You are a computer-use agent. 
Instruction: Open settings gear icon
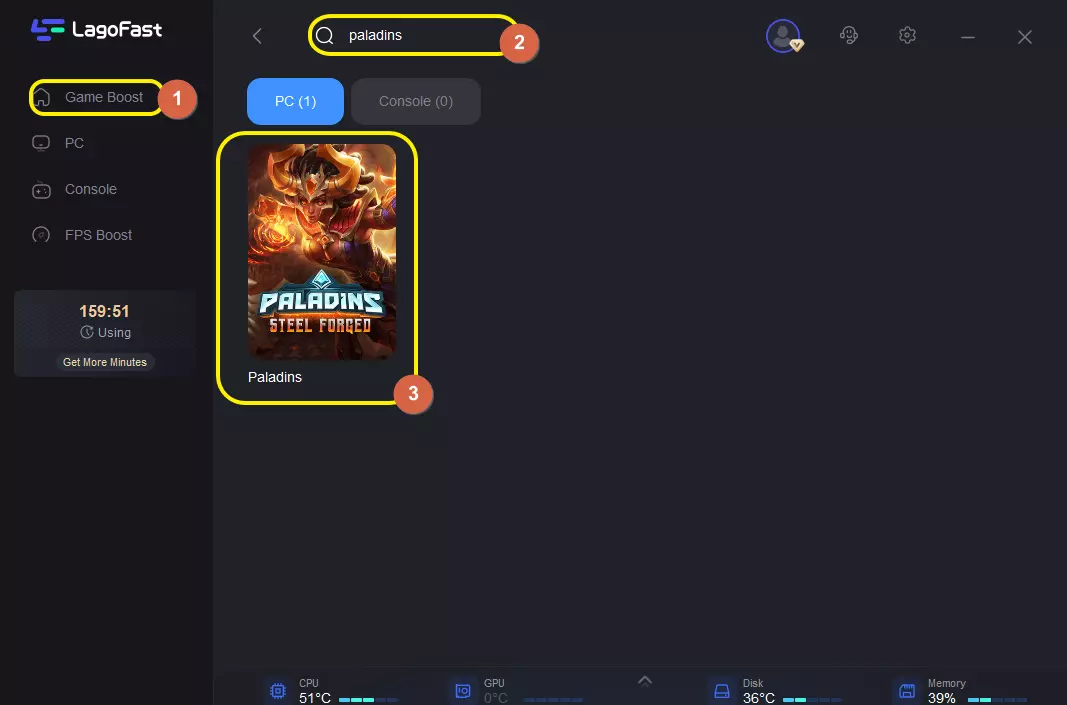(x=907, y=35)
